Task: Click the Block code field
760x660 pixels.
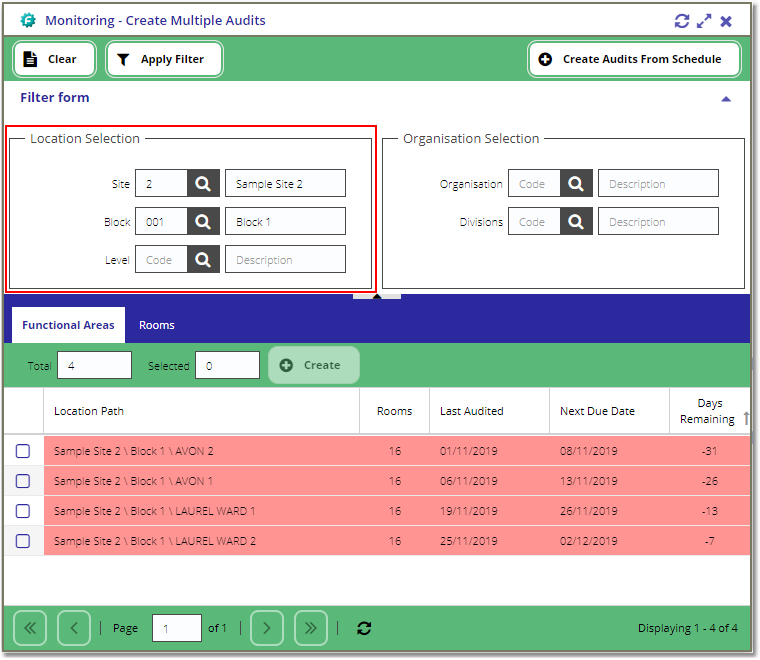Action: tap(161, 221)
